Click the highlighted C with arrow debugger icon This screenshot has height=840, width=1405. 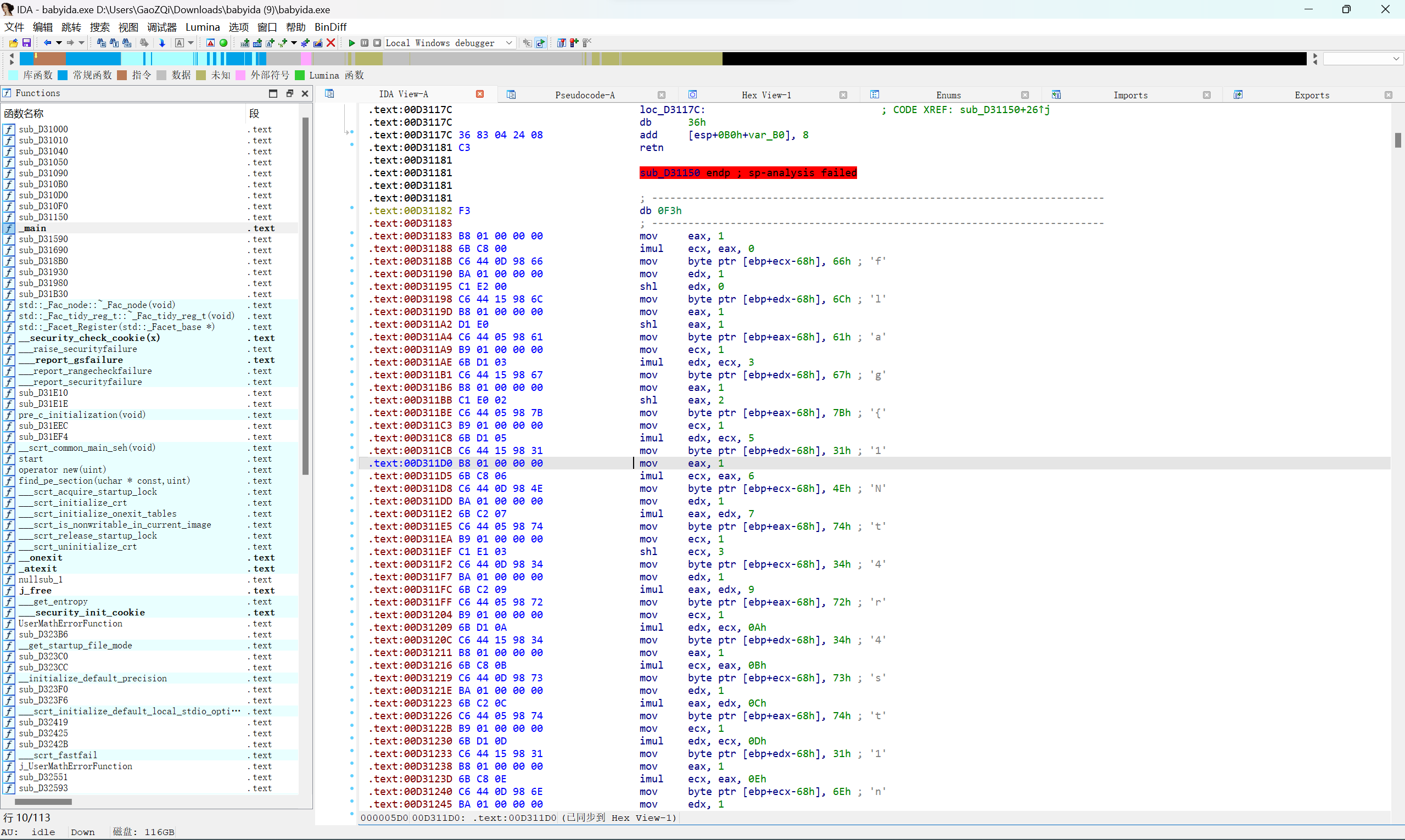(541, 43)
